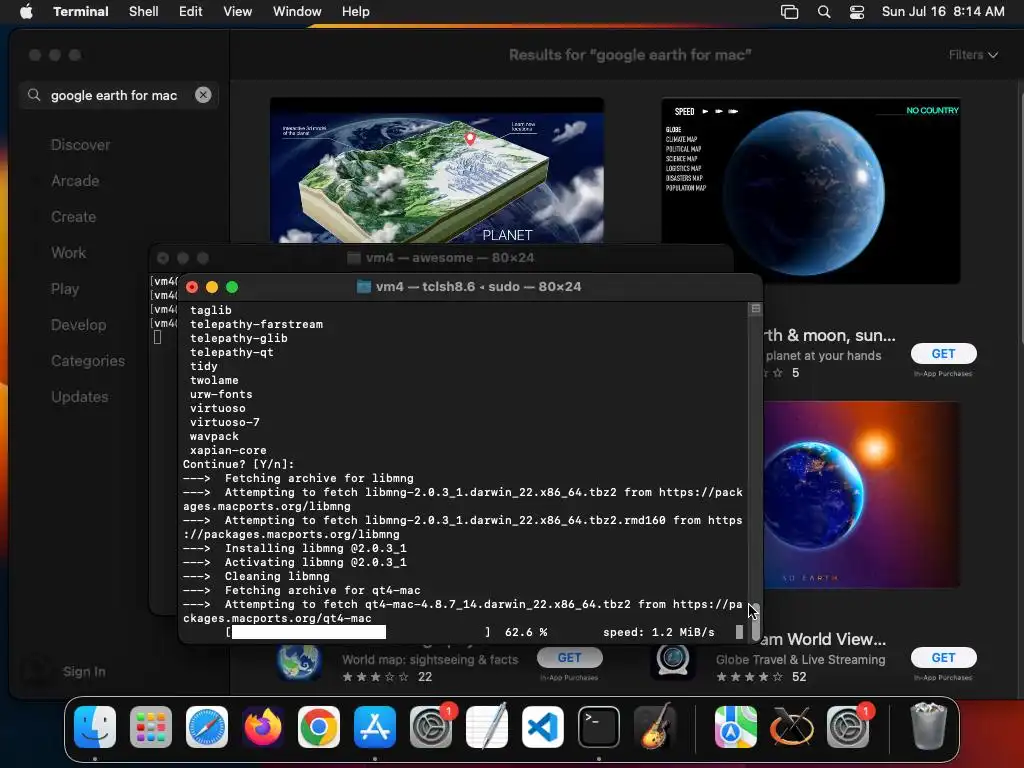Open the Shell menu
This screenshot has width=1024, height=768.
pos(144,12)
